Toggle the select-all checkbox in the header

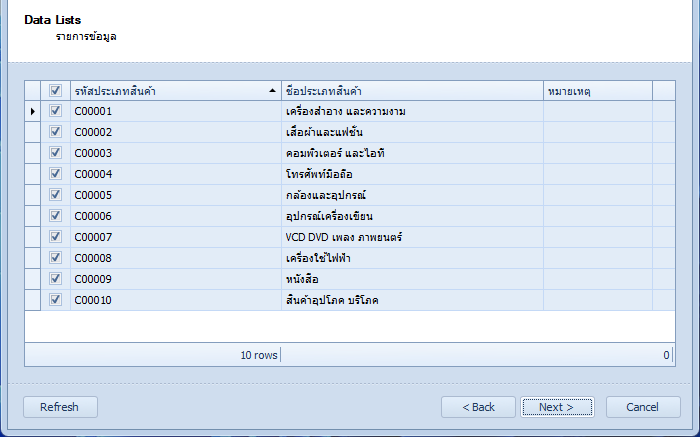pyautogui.click(x=55, y=91)
